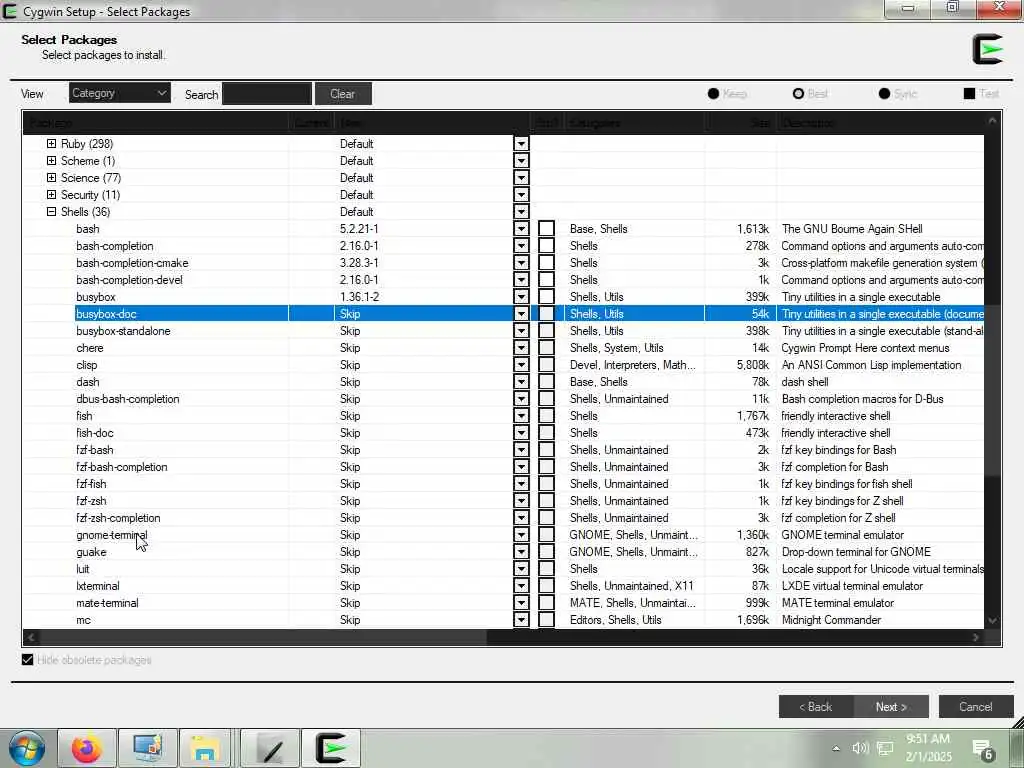Select the fish-doc package row

pyautogui.click(x=503, y=432)
